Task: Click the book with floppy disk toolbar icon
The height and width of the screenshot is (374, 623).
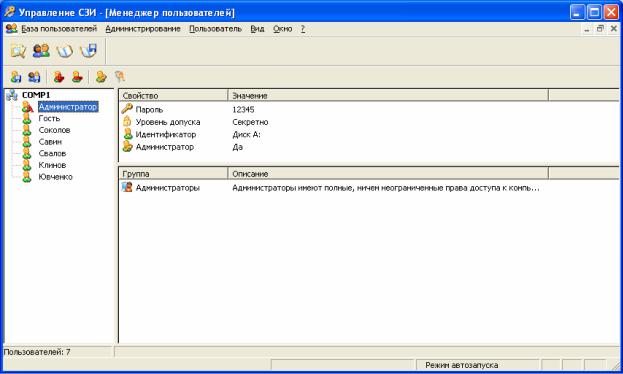Action: [88, 50]
